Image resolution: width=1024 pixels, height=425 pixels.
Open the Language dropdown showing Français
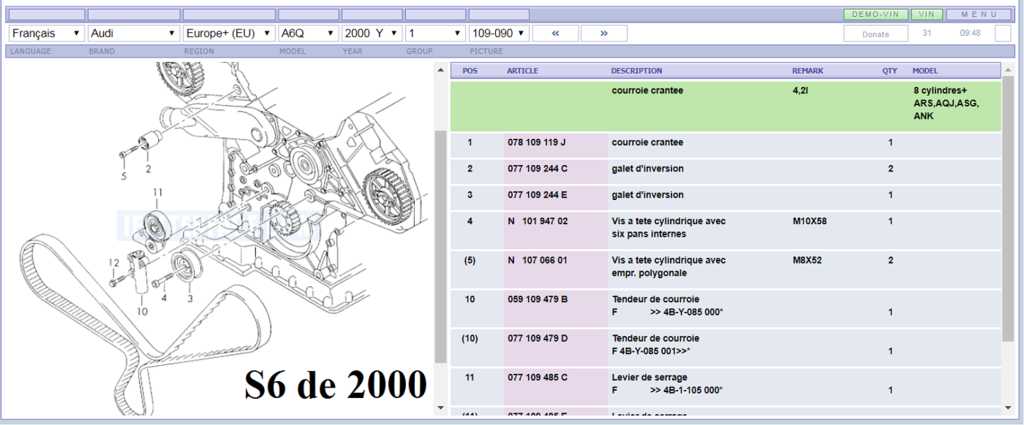[46, 33]
